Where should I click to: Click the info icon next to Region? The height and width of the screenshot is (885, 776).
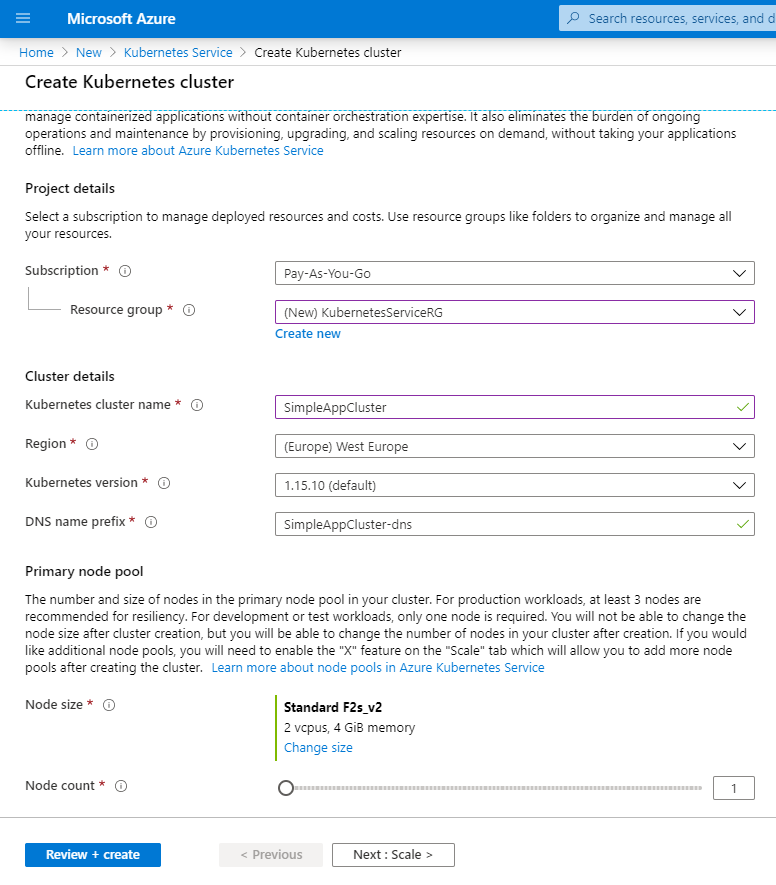click(92, 444)
